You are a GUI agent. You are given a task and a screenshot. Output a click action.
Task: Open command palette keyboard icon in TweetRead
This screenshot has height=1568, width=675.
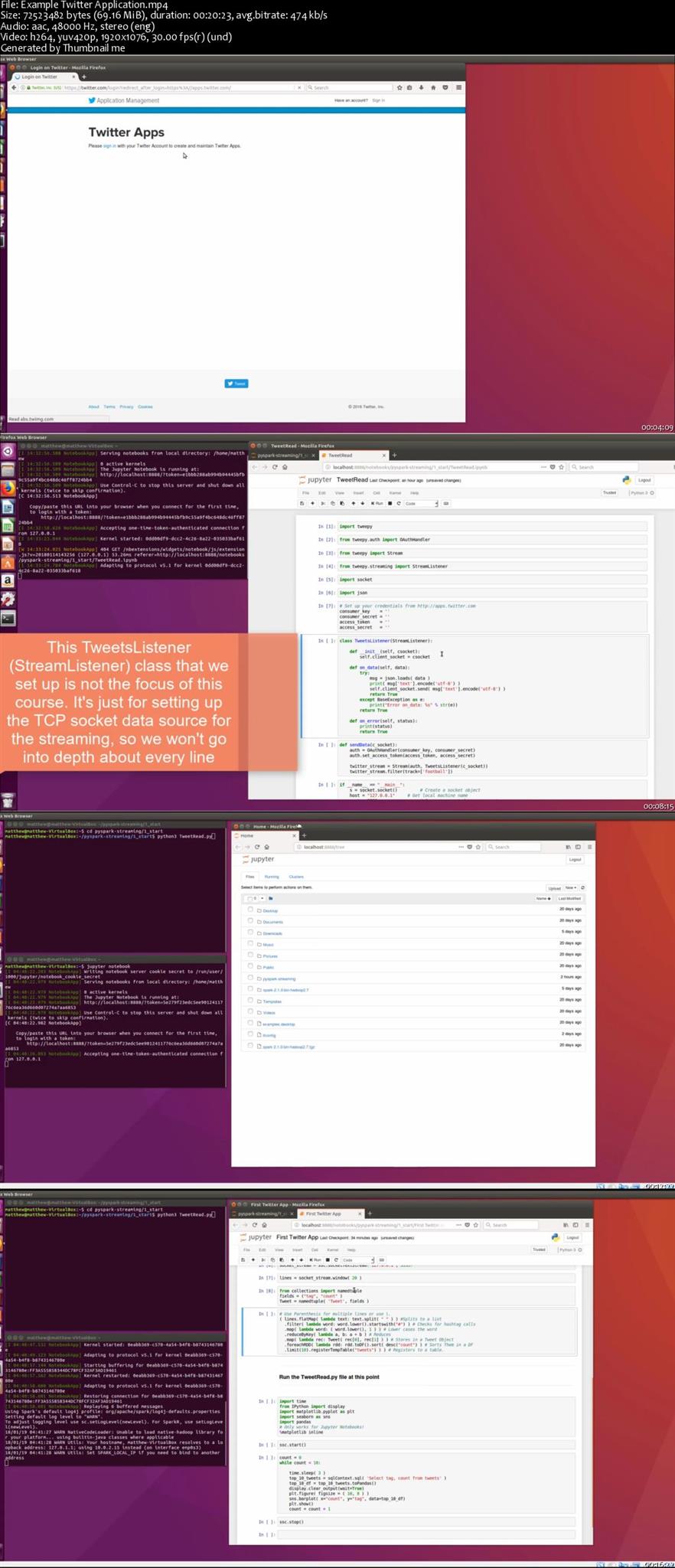point(445,503)
